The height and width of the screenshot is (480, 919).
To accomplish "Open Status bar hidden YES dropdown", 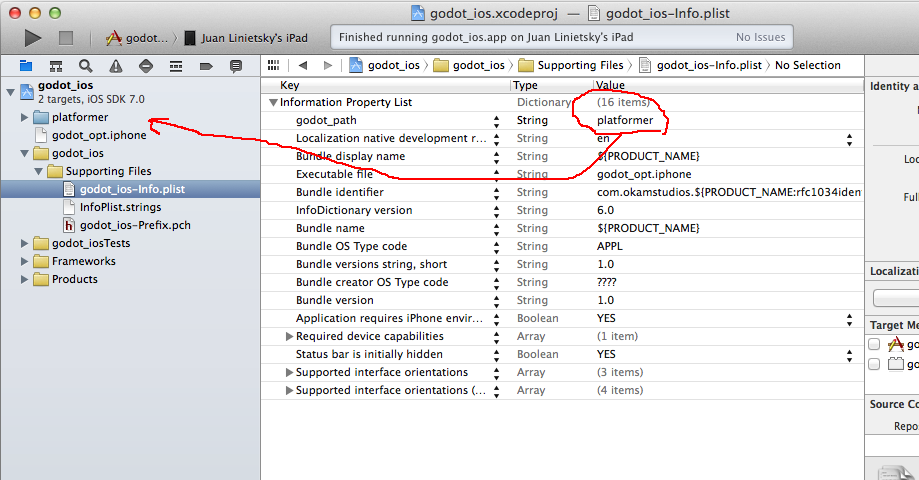I will click(x=849, y=355).
